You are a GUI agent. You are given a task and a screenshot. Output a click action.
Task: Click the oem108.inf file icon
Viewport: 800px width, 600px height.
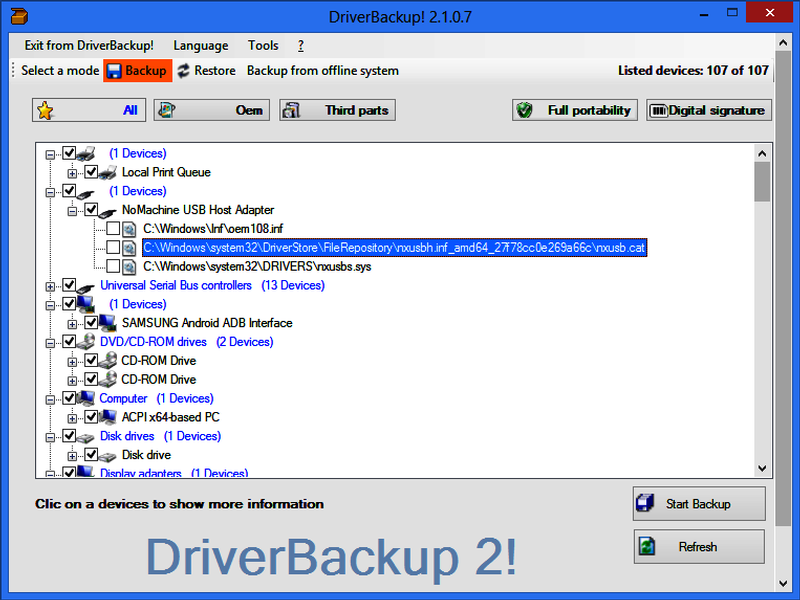click(x=129, y=229)
